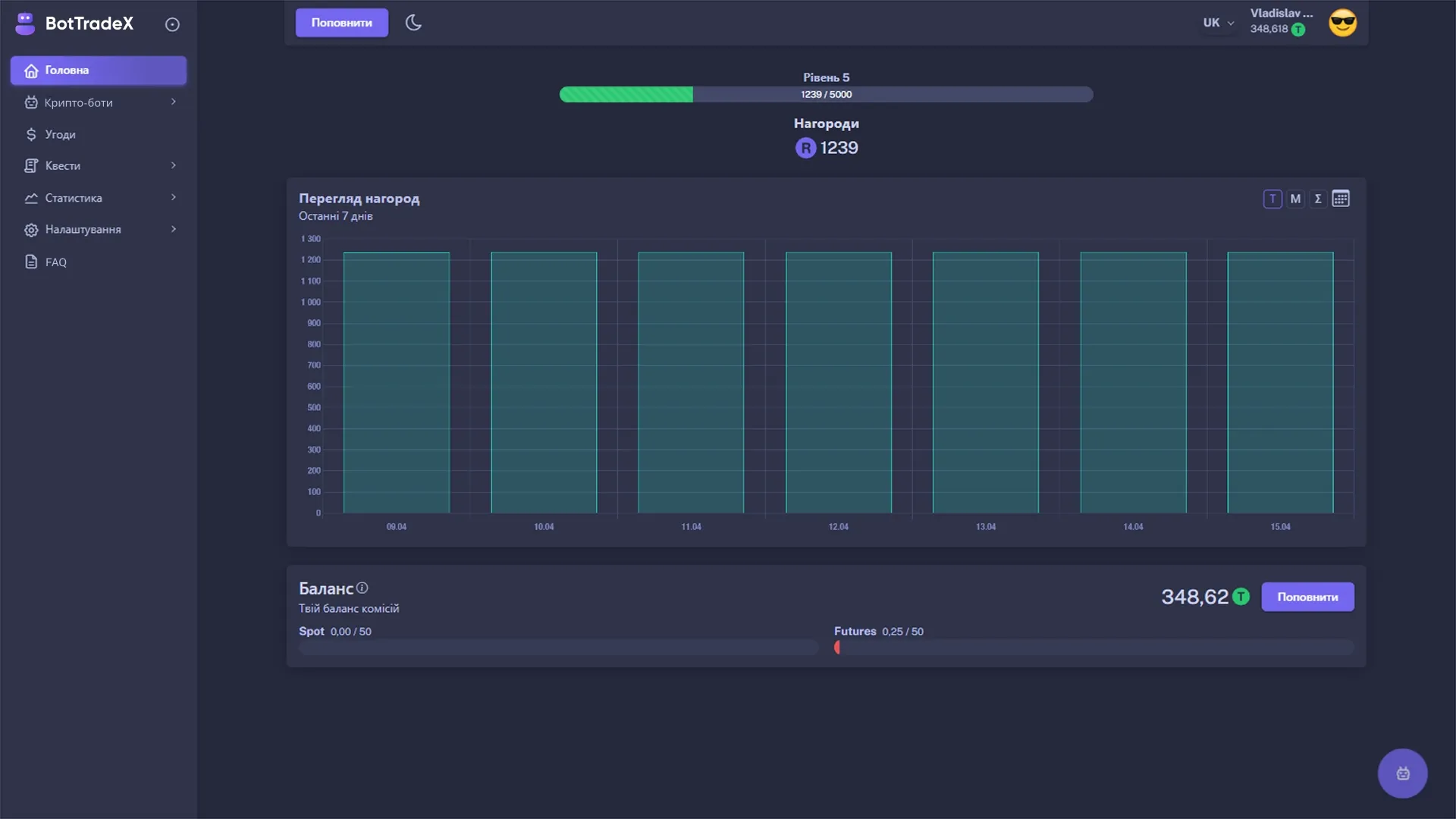Open the UK language dropdown
This screenshot has height=819, width=1456.
click(x=1218, y=23)
